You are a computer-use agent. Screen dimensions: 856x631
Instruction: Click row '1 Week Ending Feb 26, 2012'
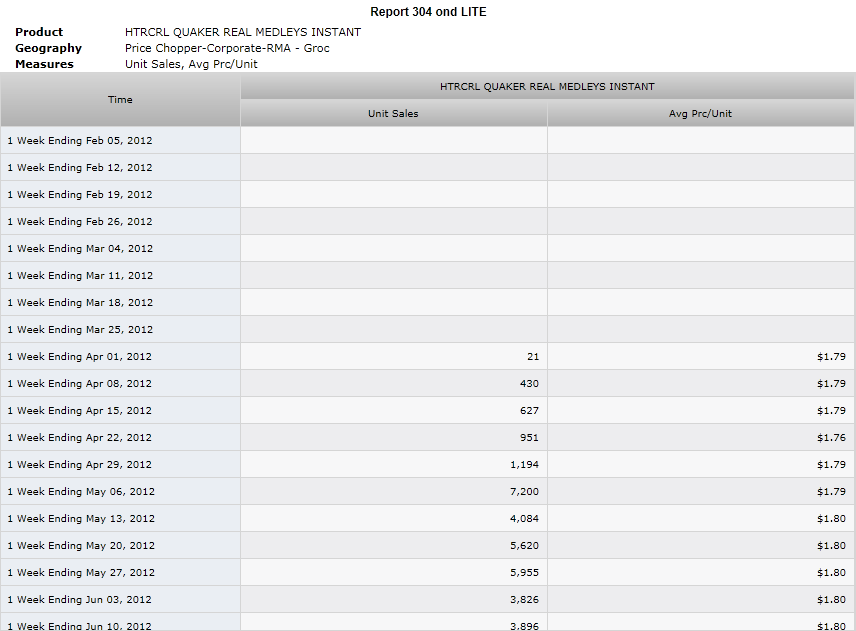tap(427, 222)
